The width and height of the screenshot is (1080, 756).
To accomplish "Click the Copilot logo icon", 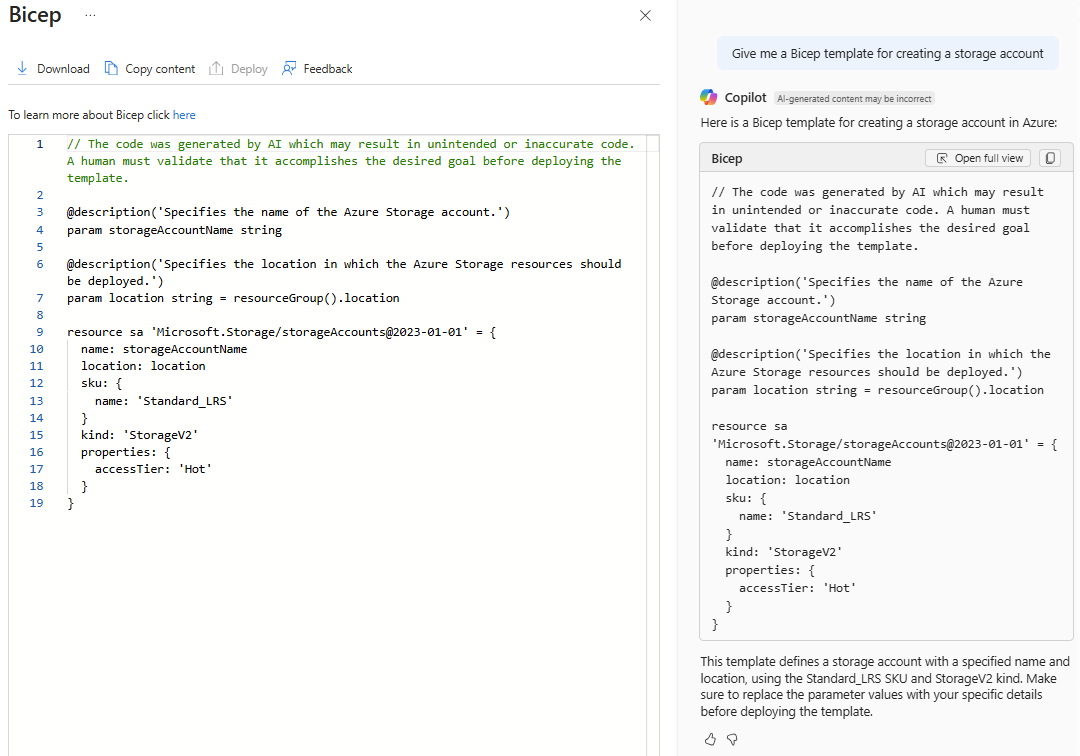I will point(709,97).
